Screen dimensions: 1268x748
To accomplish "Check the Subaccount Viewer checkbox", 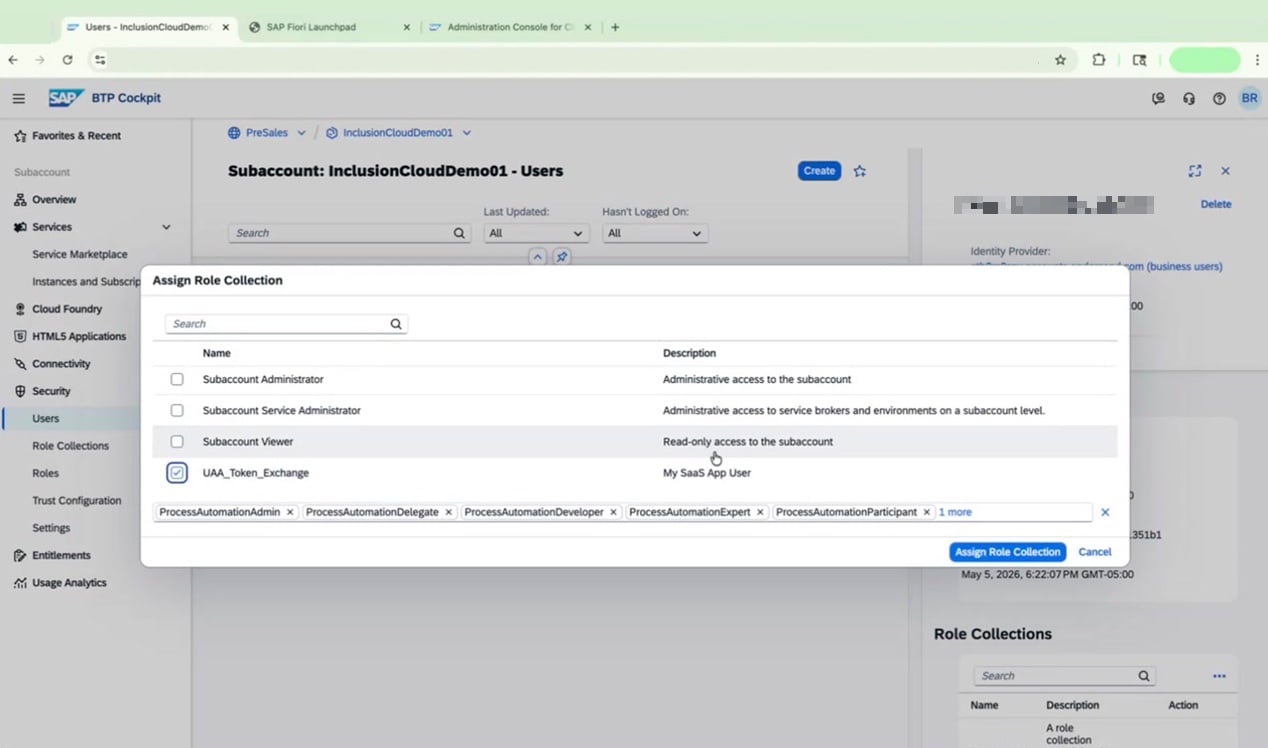I will pyautogui.click(x=177, y=442).
